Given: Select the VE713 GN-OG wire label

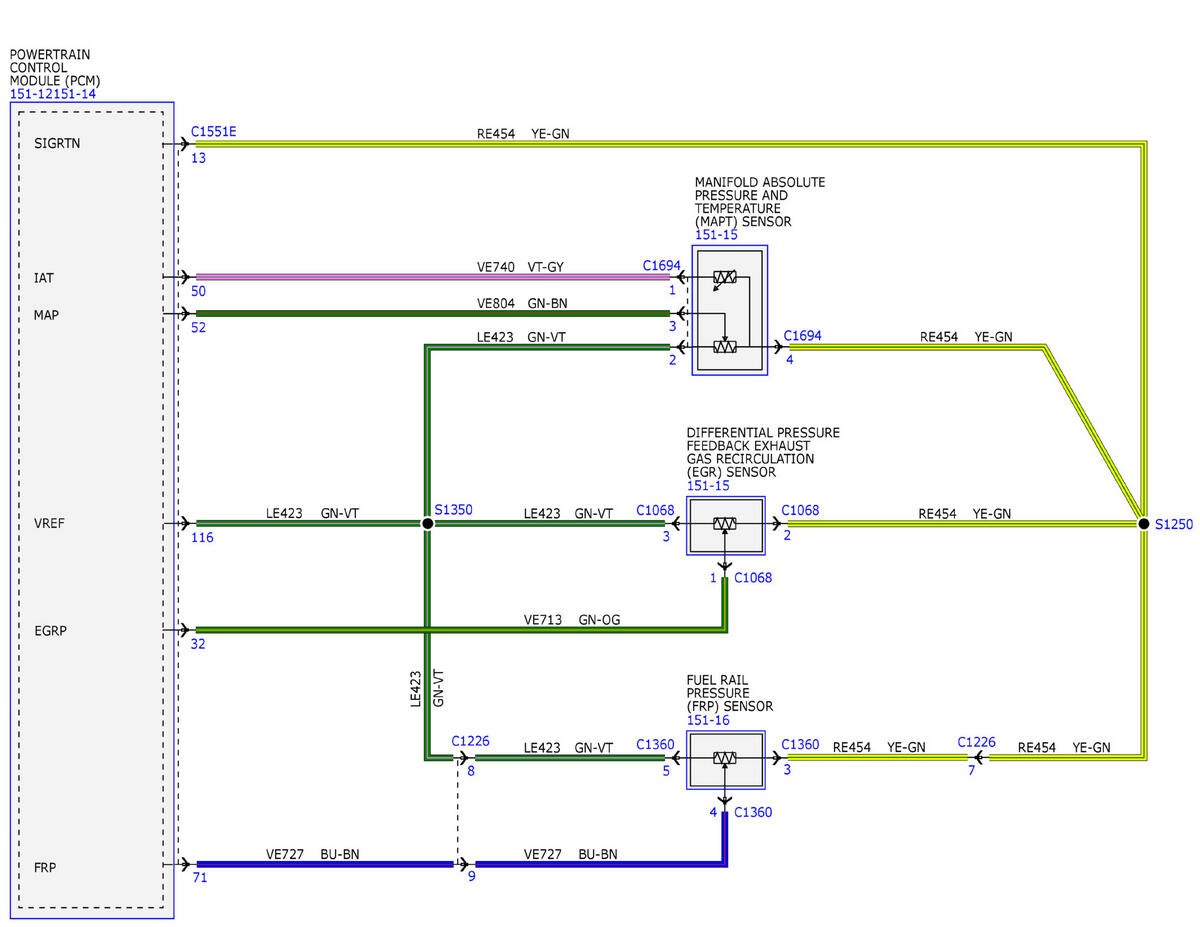Looking at the screenshot, I should tap(572, 620).
